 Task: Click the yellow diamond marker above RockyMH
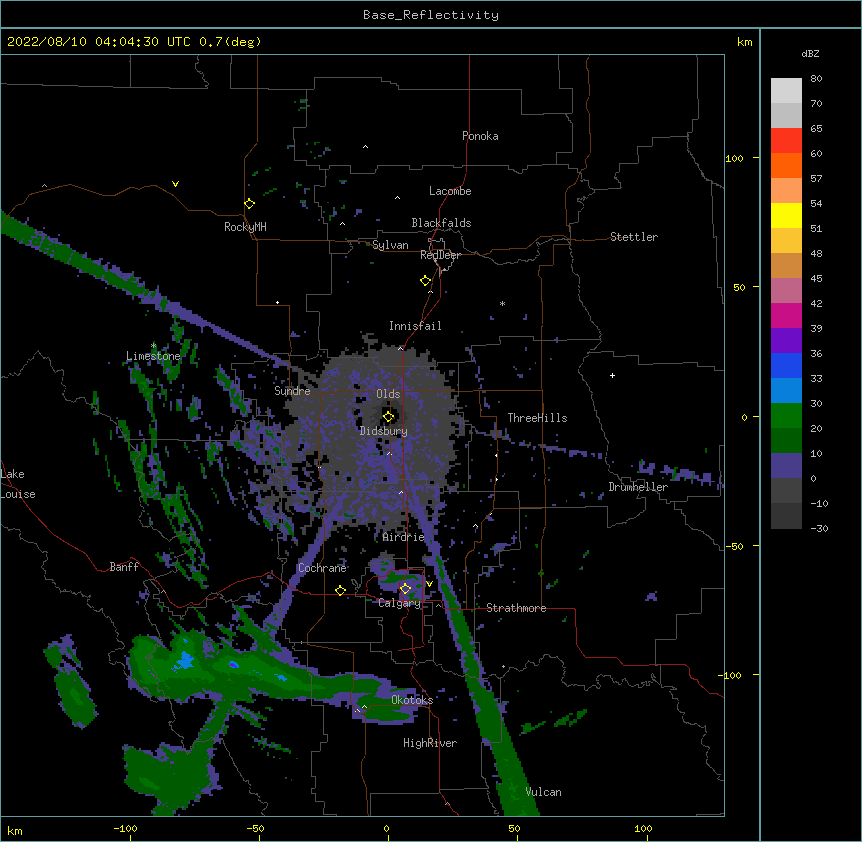point(250,204)
